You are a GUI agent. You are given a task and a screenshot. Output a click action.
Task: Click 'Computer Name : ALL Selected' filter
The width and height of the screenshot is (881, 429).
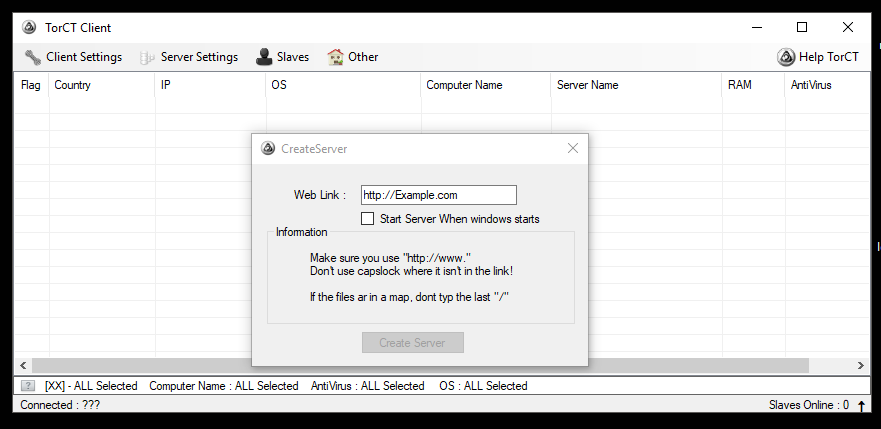coord(224,386)
